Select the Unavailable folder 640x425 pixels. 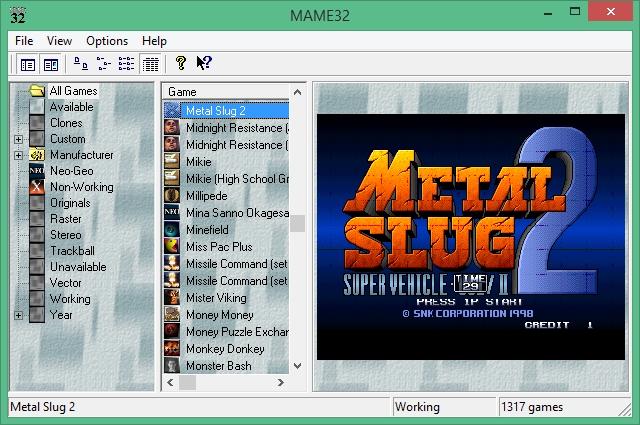tap(78, 267)
